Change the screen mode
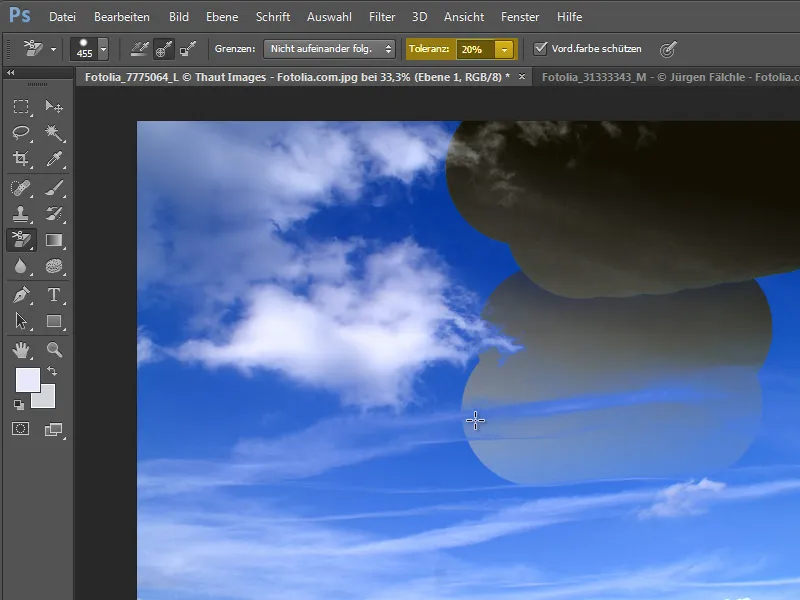The width and height of the screenshot is (800, 600). tap(54, 429)
